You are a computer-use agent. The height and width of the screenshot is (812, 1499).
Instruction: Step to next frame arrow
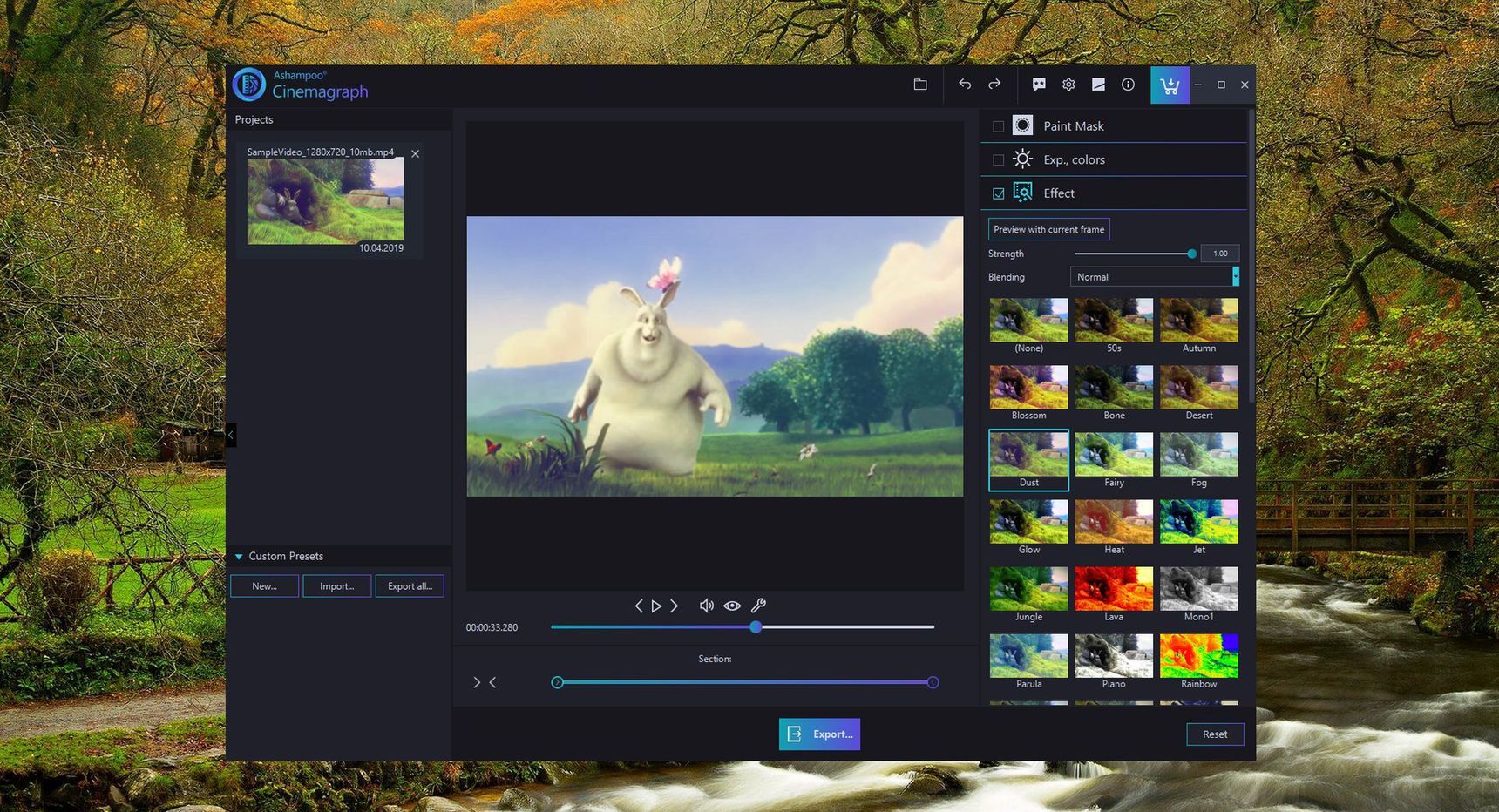point(674,606)
